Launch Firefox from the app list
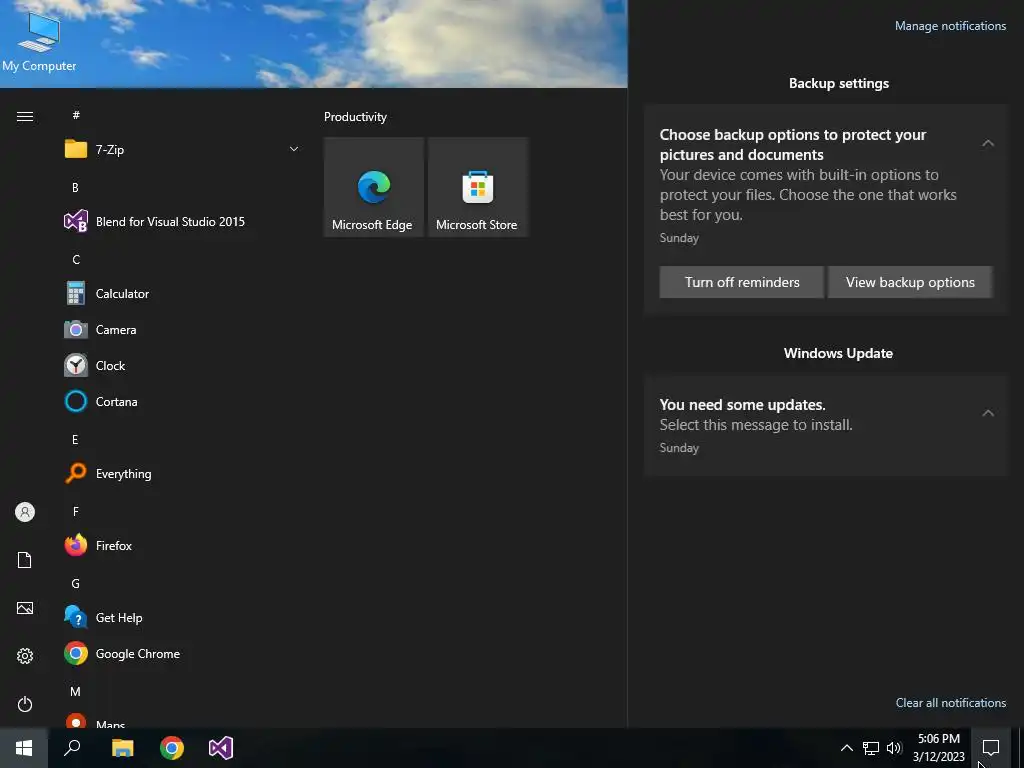The width and height of the screenshot is (1024, 768). 182,545
